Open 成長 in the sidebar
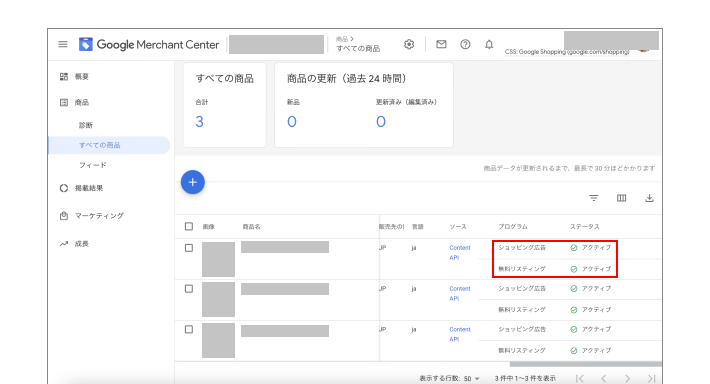Screen dimensions: 710x384 click(82, 244)
